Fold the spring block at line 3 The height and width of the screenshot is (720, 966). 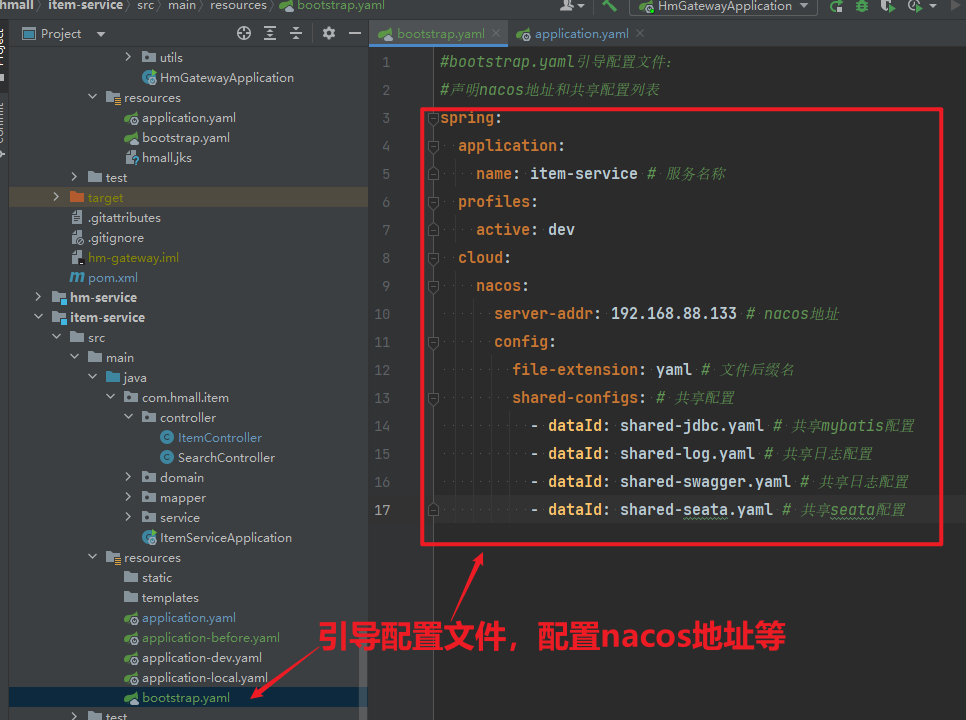(x=433, y=118)
